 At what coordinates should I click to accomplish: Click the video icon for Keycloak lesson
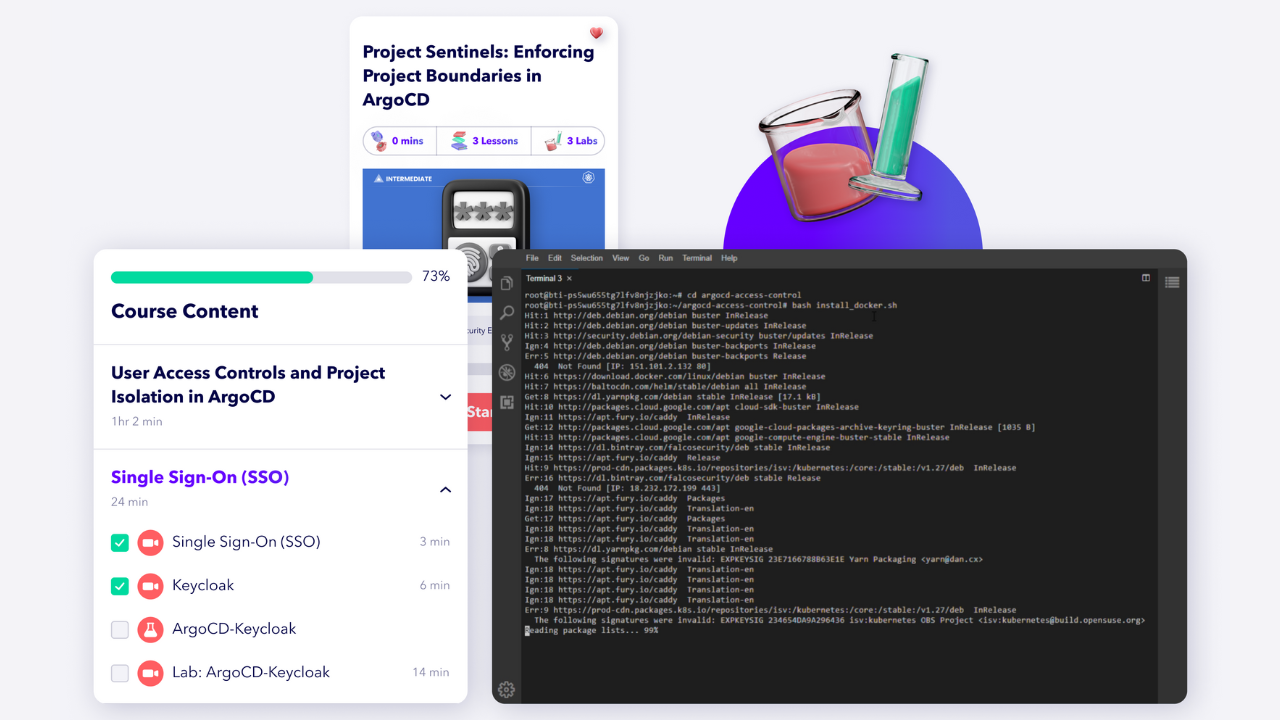pyautogui.click(x=150, y=585)
